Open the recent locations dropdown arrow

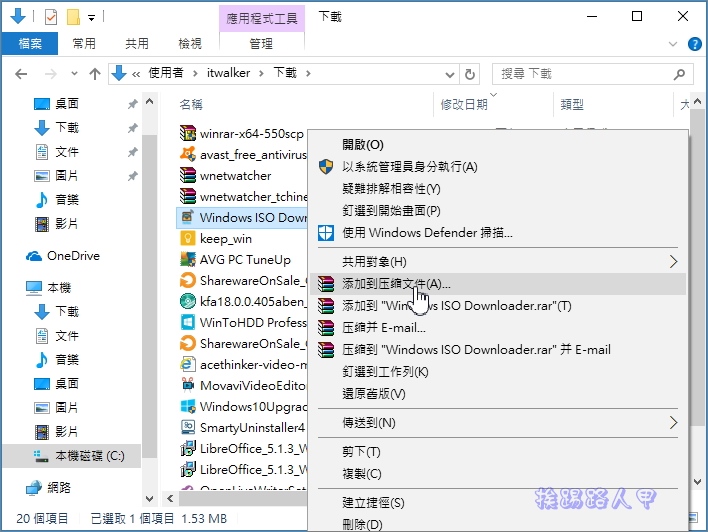coord(75,74)
